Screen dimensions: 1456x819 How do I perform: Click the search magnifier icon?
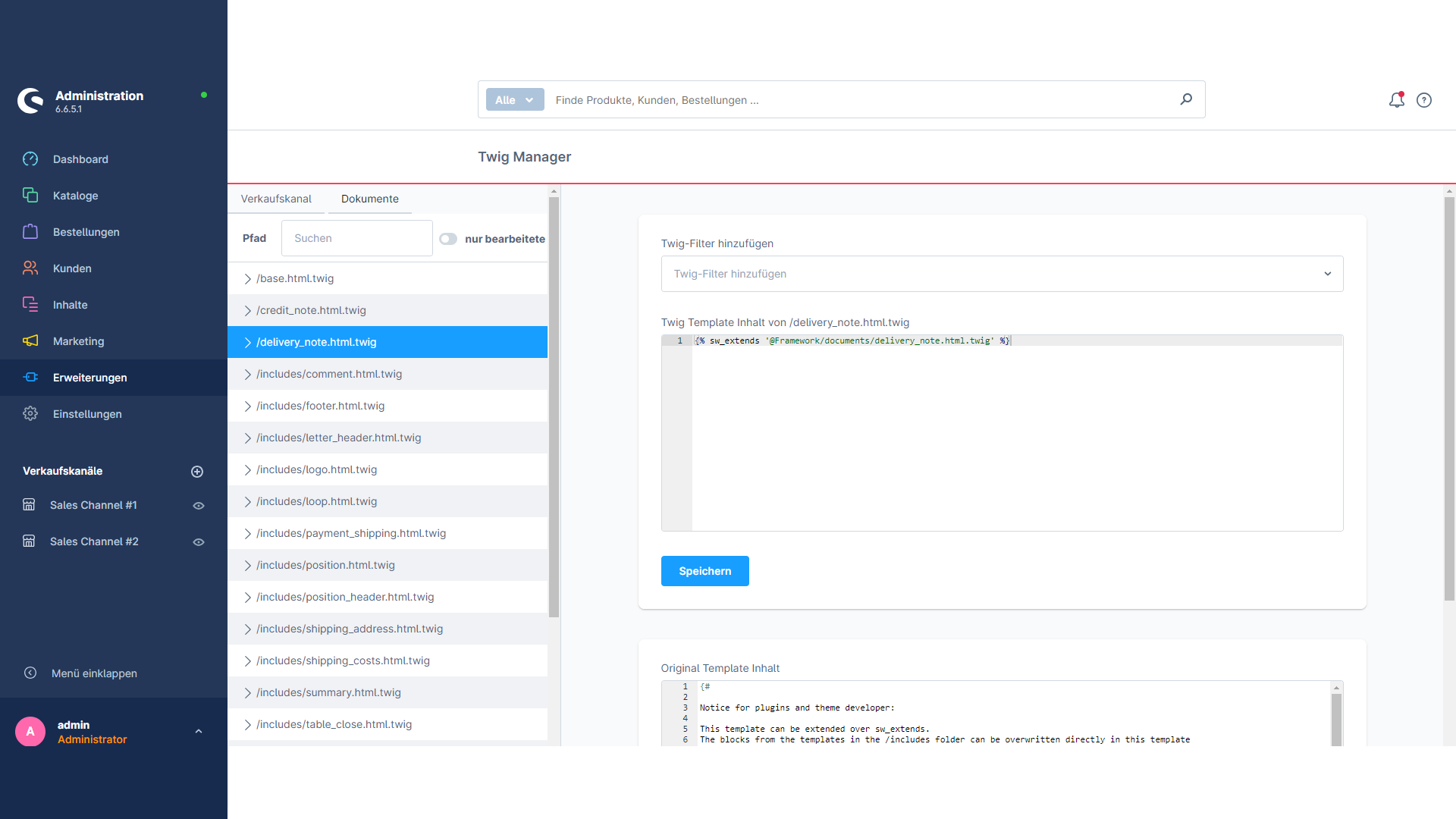click(1186, 99)
